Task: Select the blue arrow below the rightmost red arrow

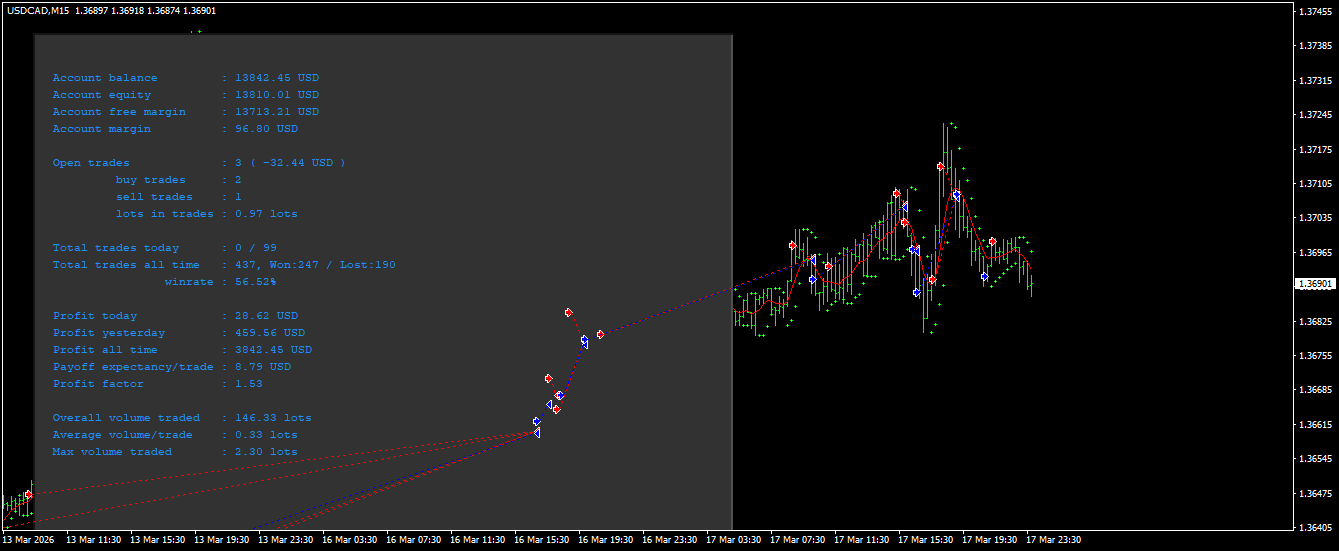Action: pyautogui.click(x=985, y=276)
